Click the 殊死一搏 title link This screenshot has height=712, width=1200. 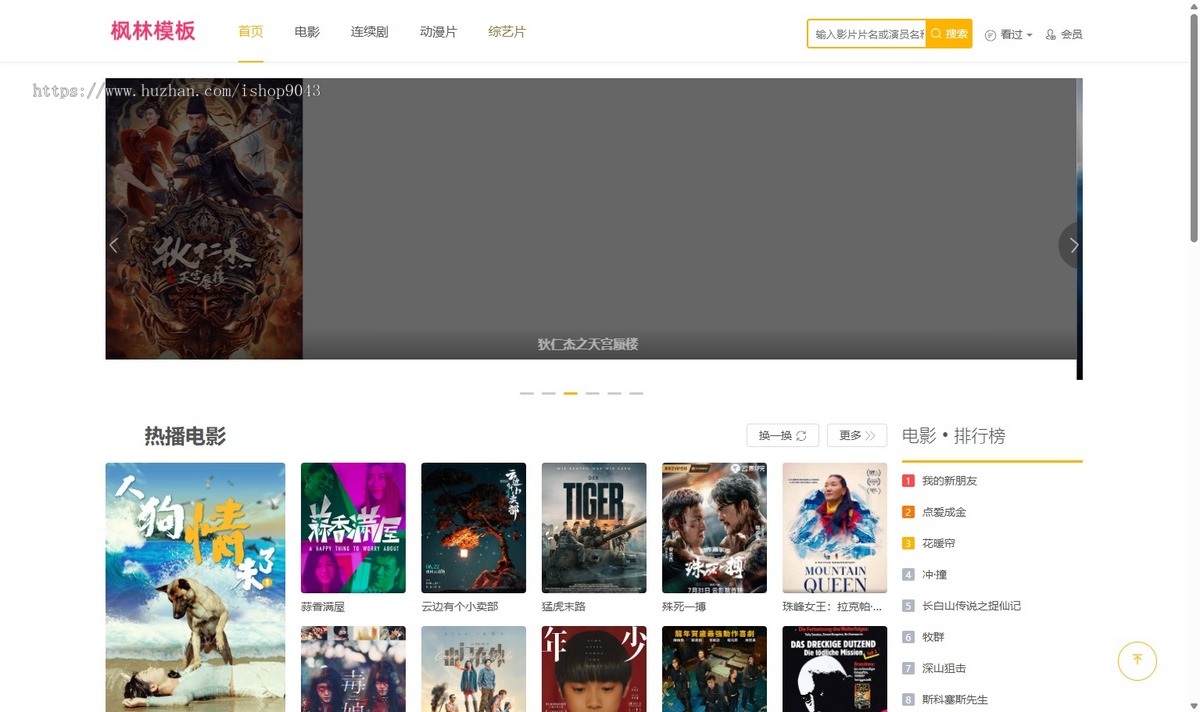(x=684, y=607)
